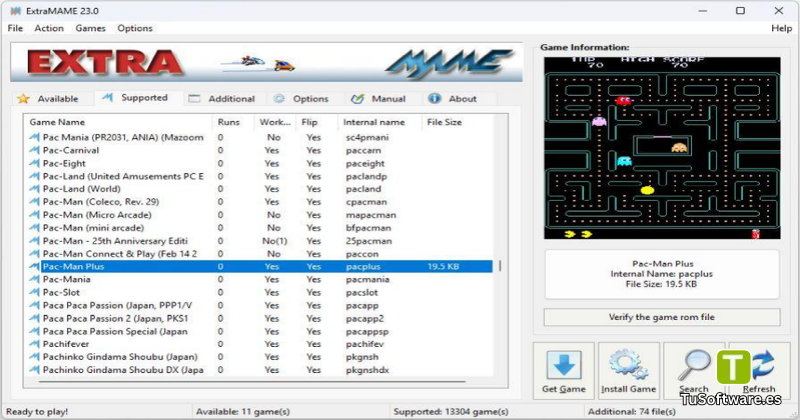800x420 pixels.
Task: Switch to the Options tab with gear
Action: tap(305, 98)
